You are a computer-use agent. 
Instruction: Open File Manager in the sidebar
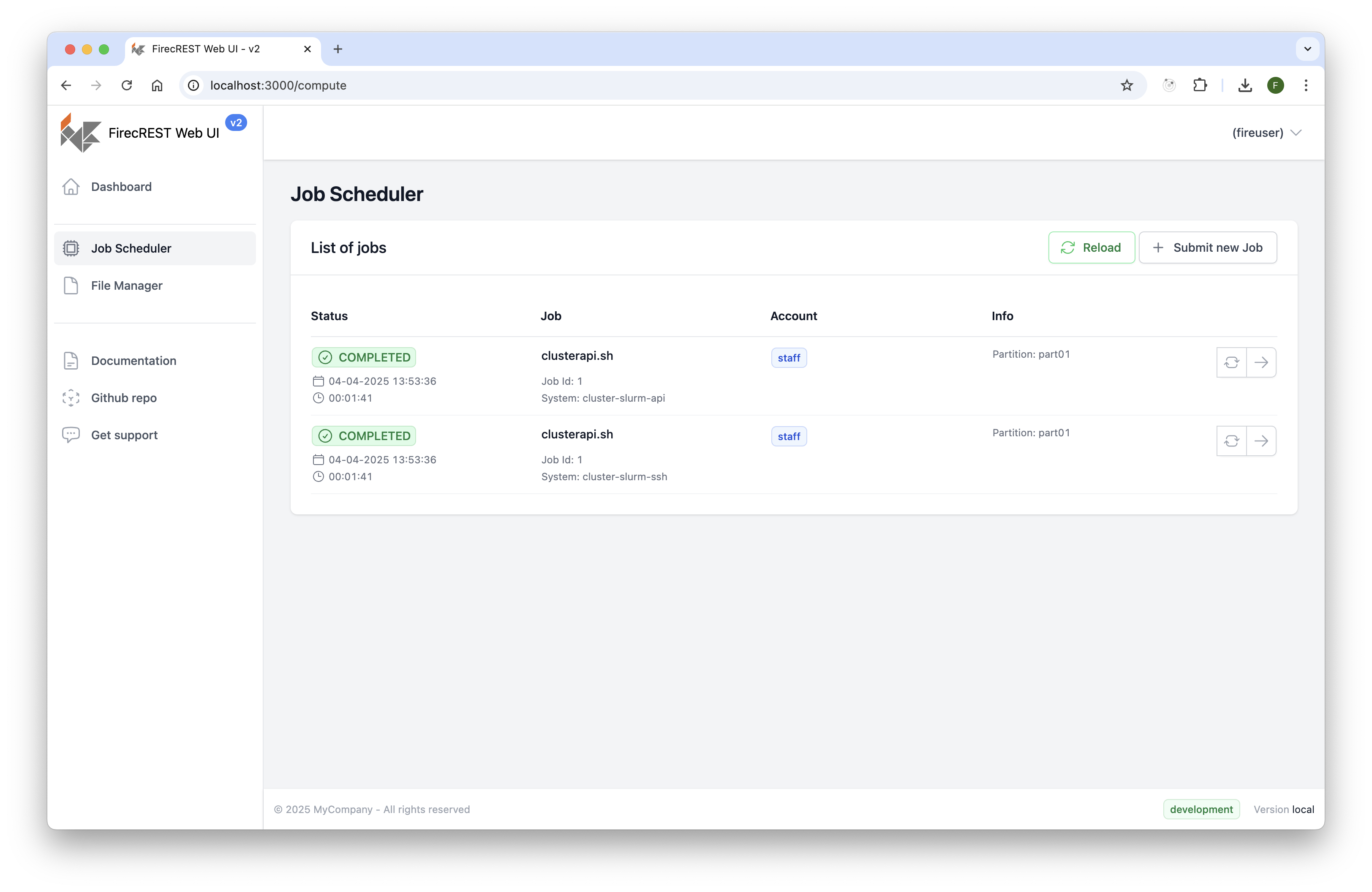(155, 286)
